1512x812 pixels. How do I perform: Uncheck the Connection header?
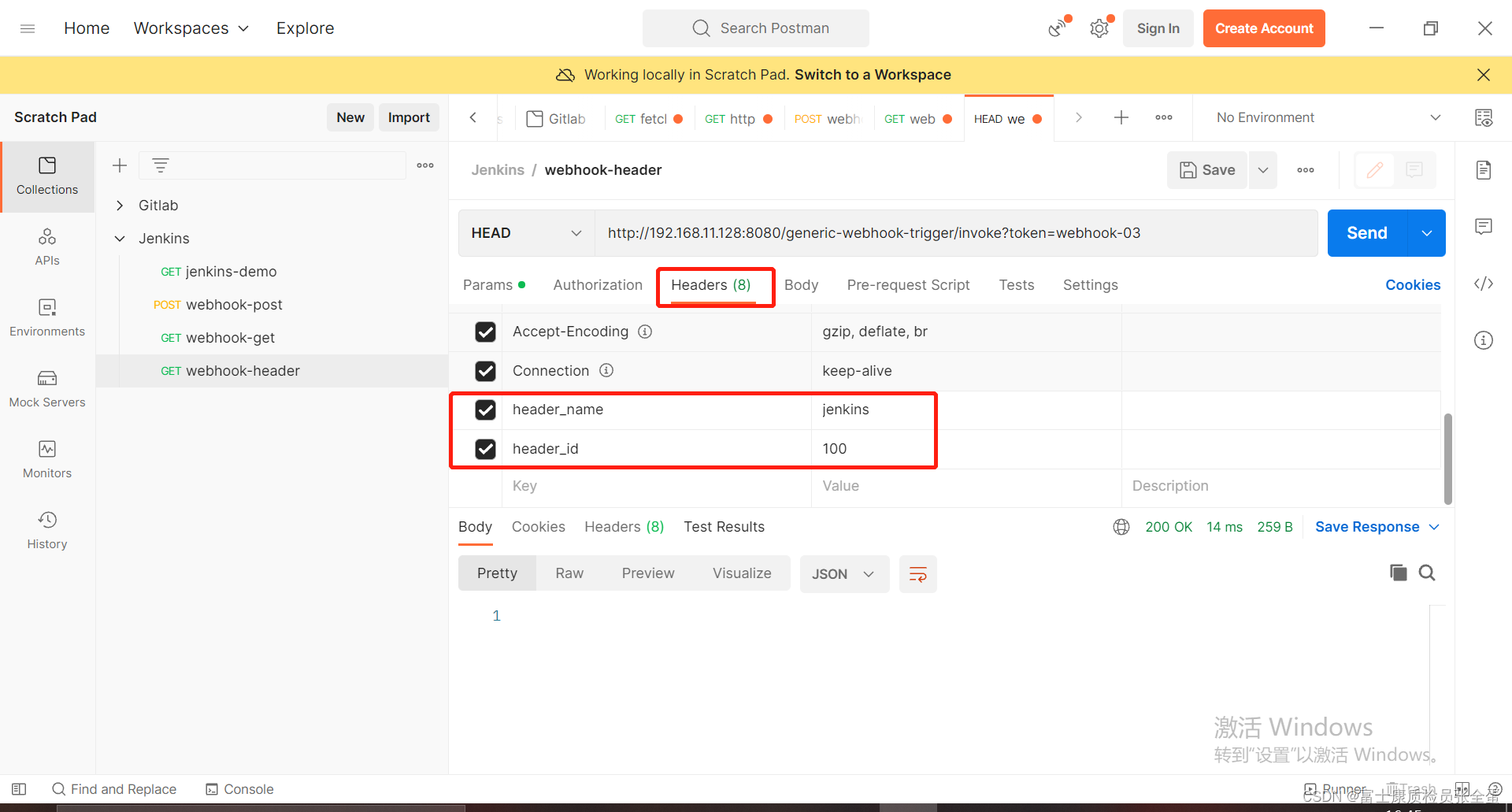(x=486, y=370)
